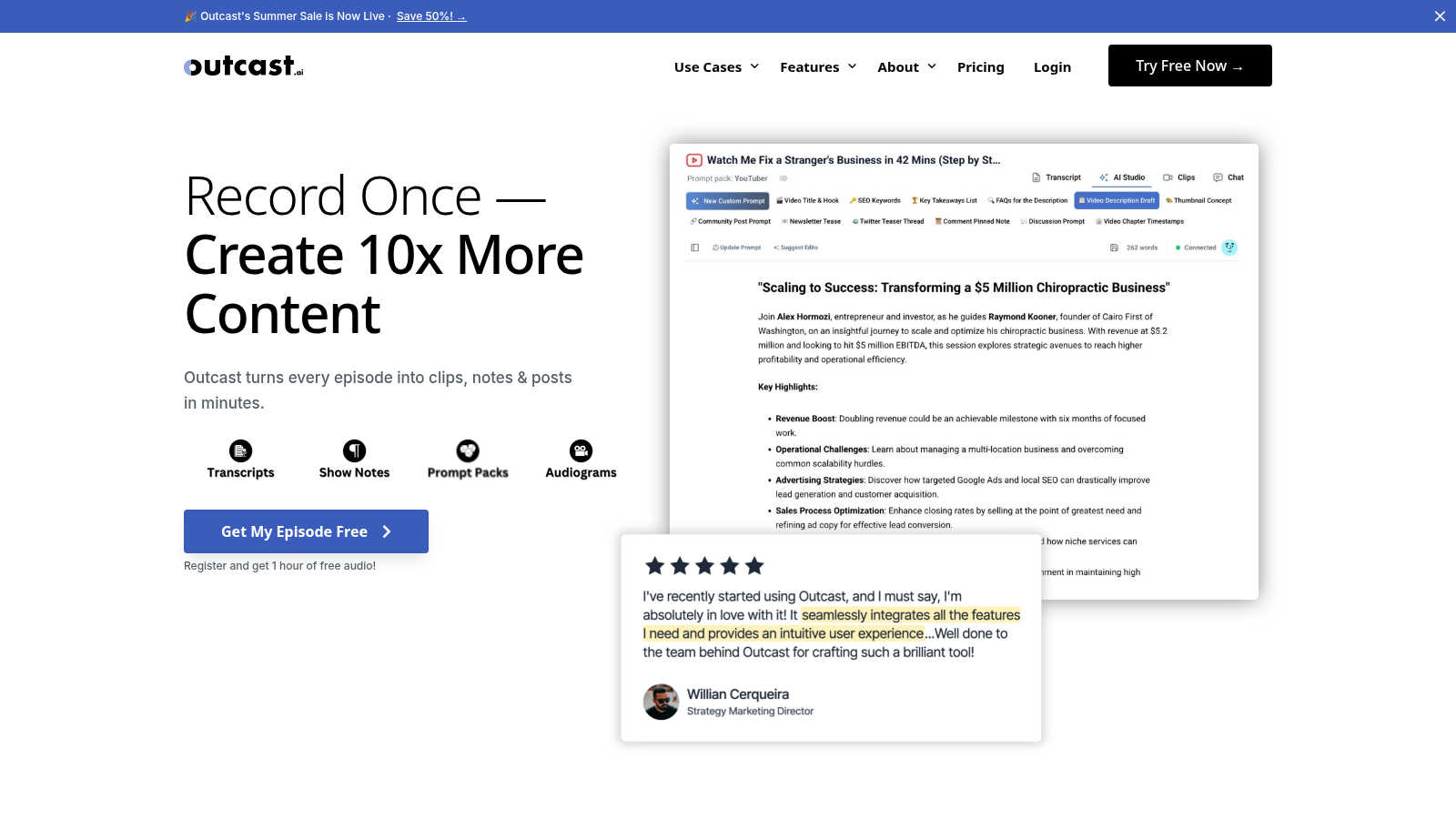This screenshot has width=1456, height=819.
Task: Open the Save 50%! sale link
Action: (431, 16)
